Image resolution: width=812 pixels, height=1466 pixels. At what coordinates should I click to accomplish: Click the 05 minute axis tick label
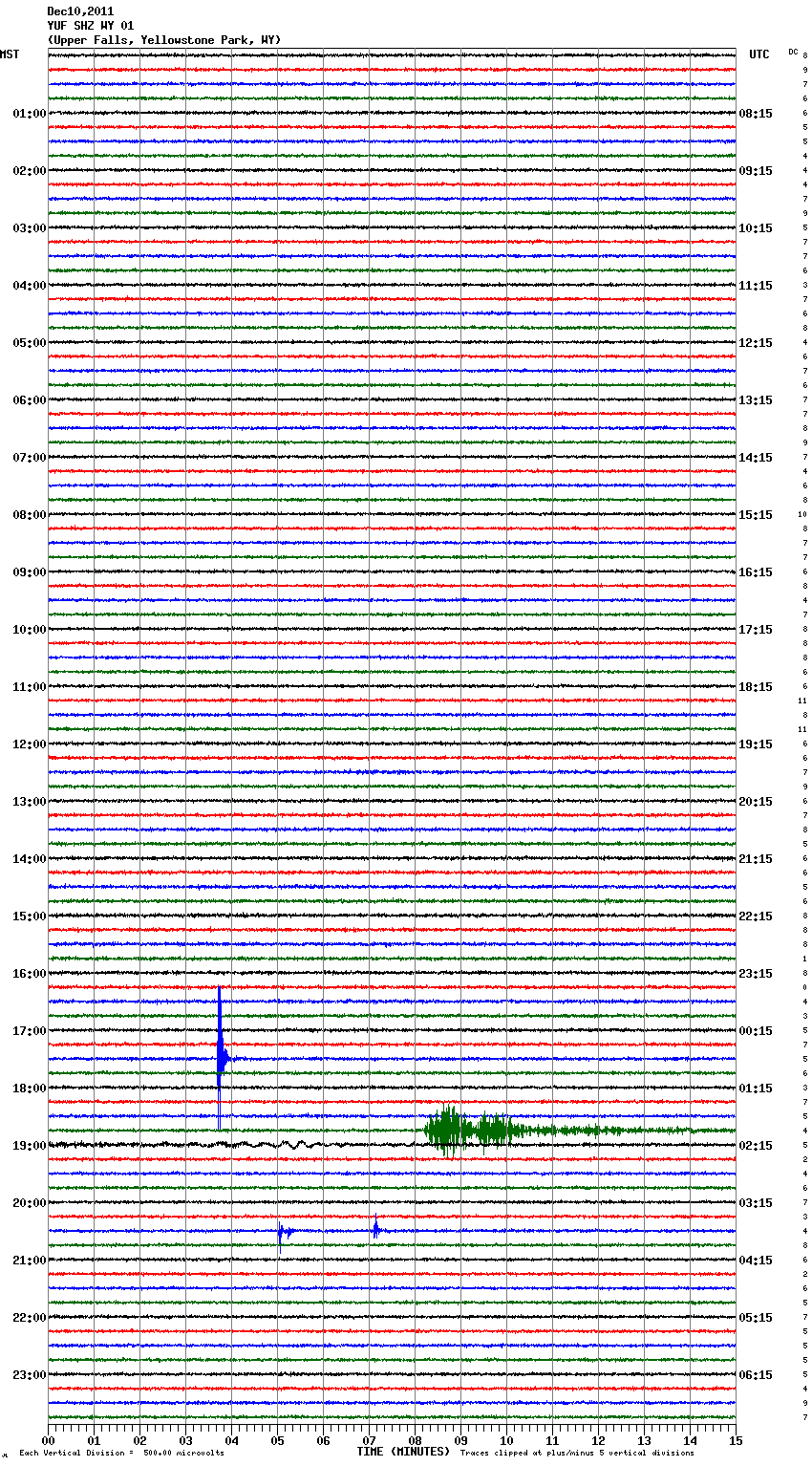(277, 1440)
